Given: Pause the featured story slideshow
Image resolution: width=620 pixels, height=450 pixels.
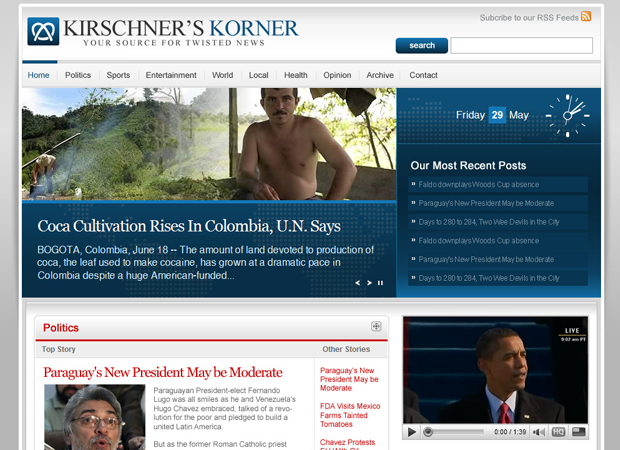Looking at the screenshot, I should [x=380, y=283].
